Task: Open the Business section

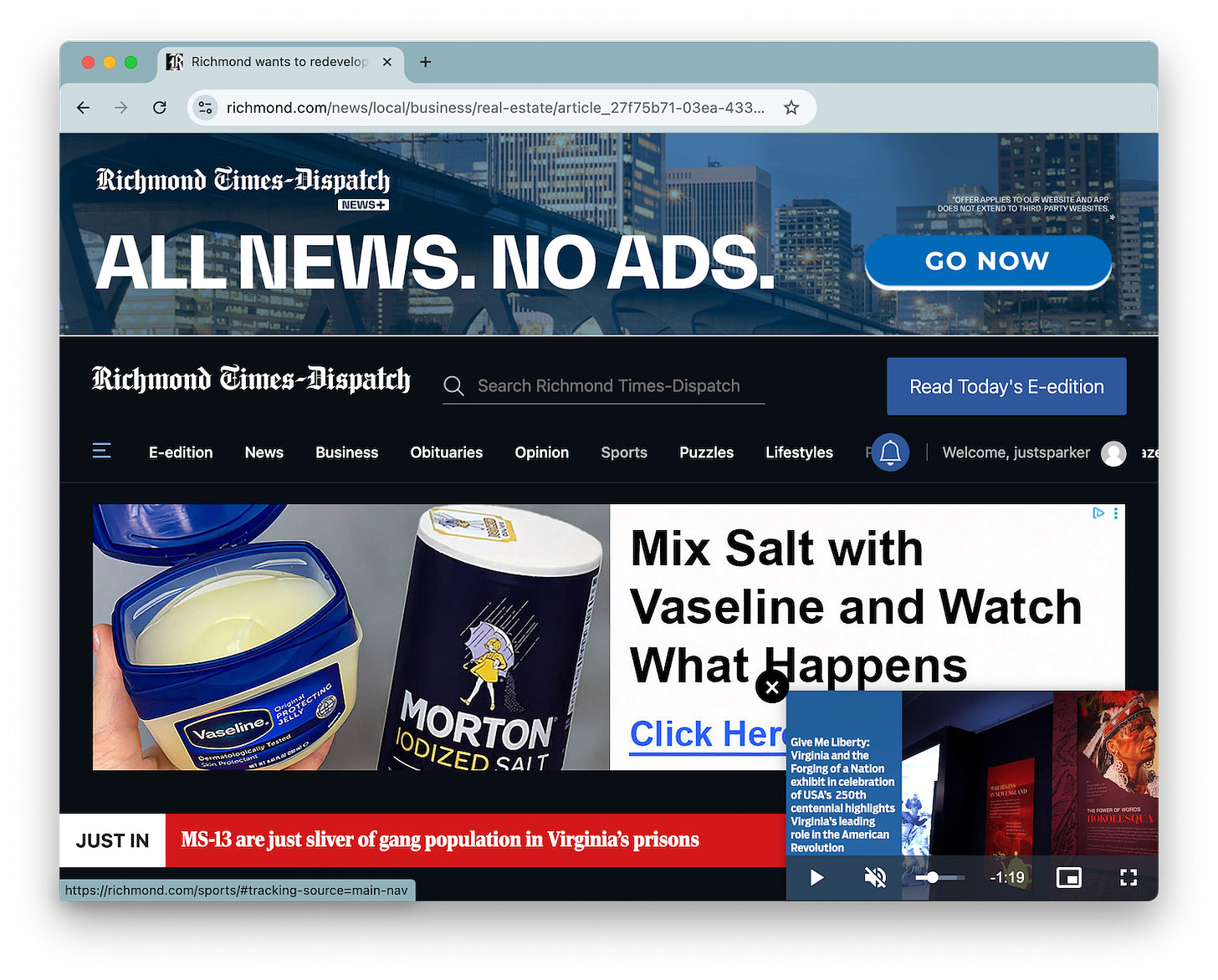Action: [x=347, y=452]
